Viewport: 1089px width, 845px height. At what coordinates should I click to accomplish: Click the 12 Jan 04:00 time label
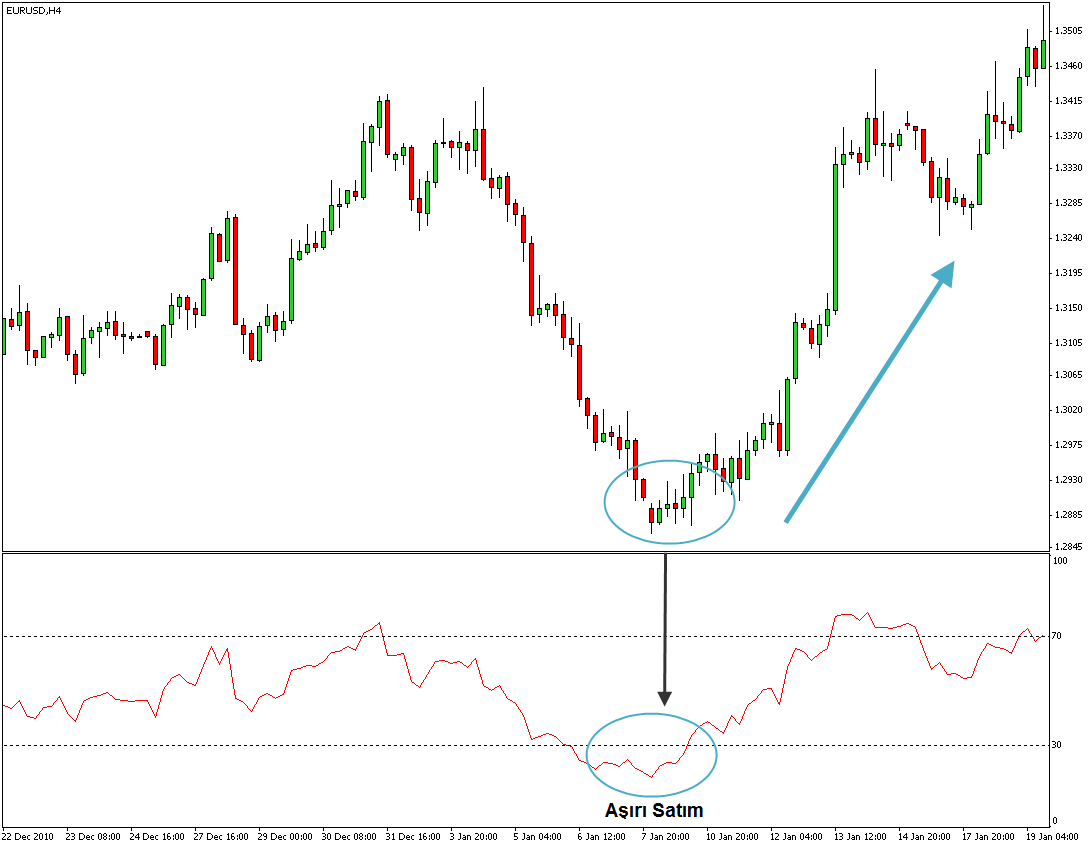tap(797, 837)
